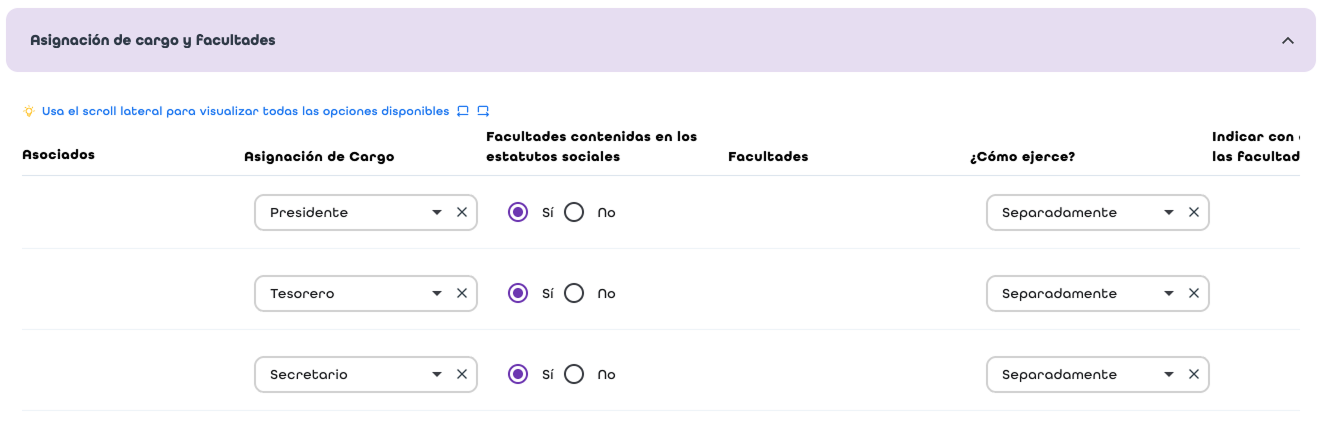Click the lightbulb tip icon
Image resolution: width=1322 pixels, height=422 pixels.
29,111
